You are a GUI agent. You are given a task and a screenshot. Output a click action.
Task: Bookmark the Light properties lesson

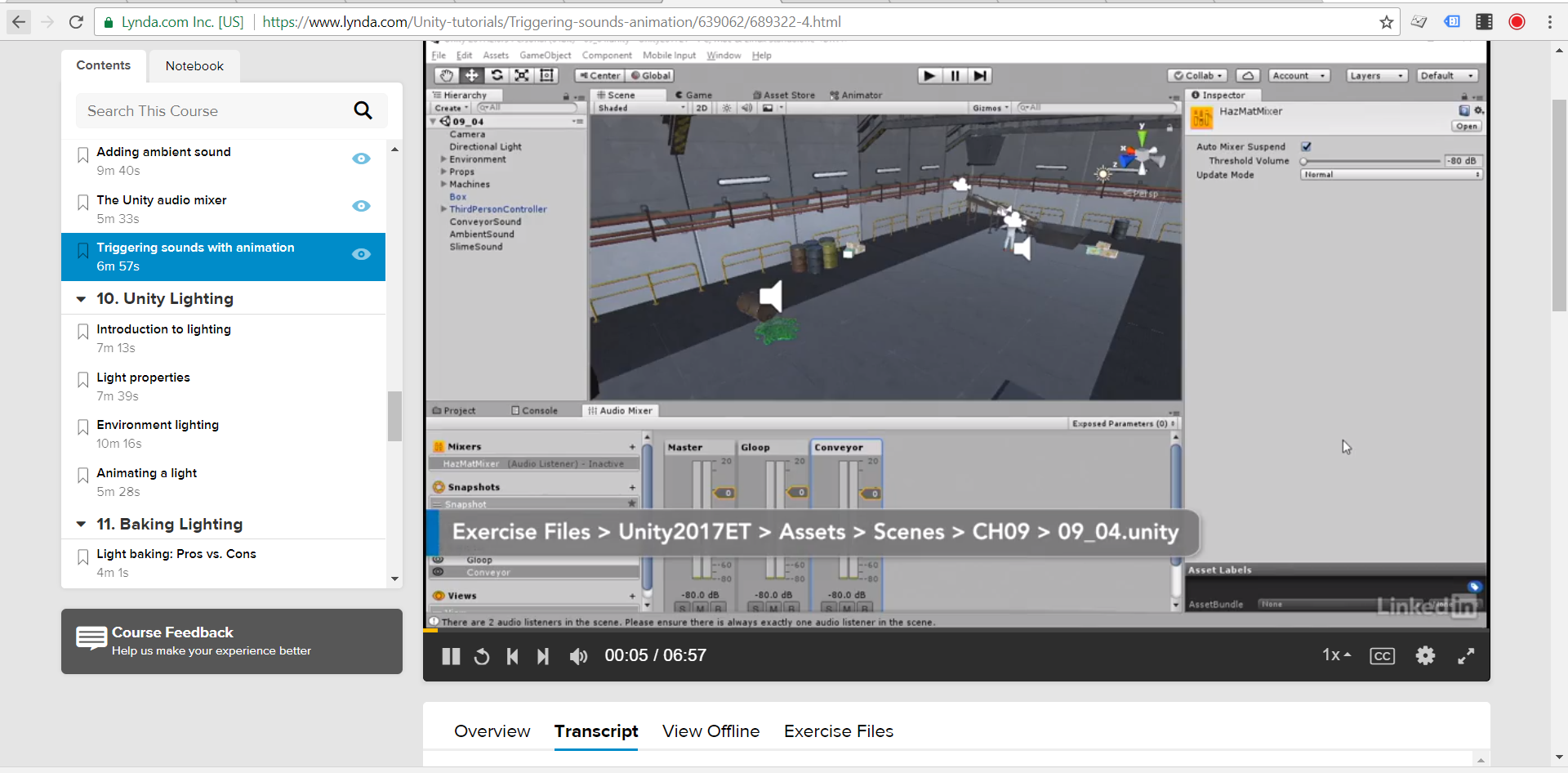pos(82,381)
